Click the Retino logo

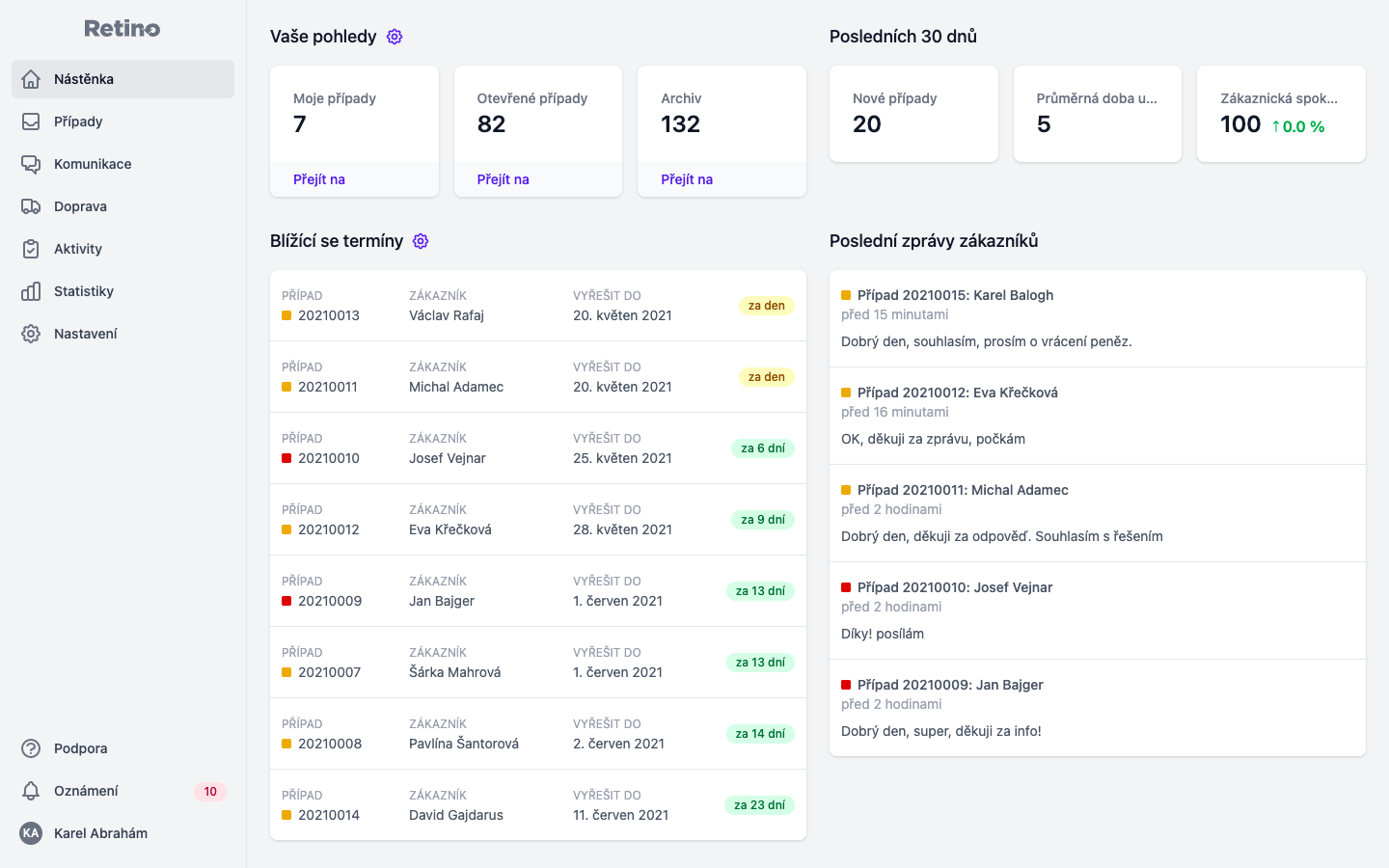tap(123, 28)
